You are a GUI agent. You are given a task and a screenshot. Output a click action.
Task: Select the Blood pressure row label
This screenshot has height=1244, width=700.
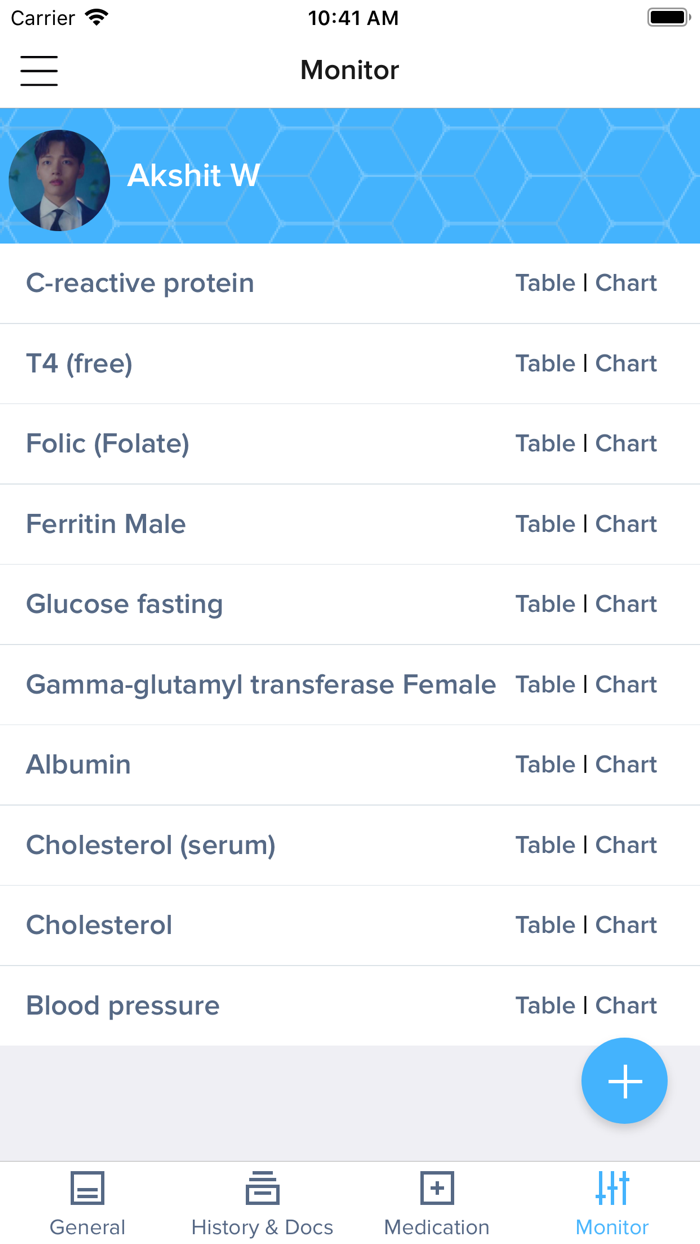[122, 1006]
